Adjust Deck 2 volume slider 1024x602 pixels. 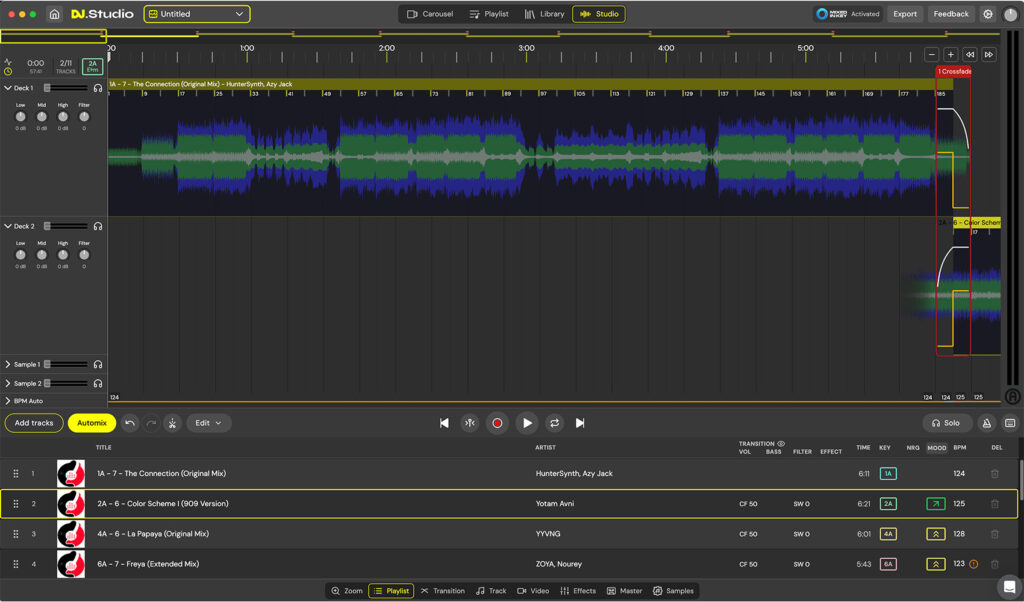point(65,227)
